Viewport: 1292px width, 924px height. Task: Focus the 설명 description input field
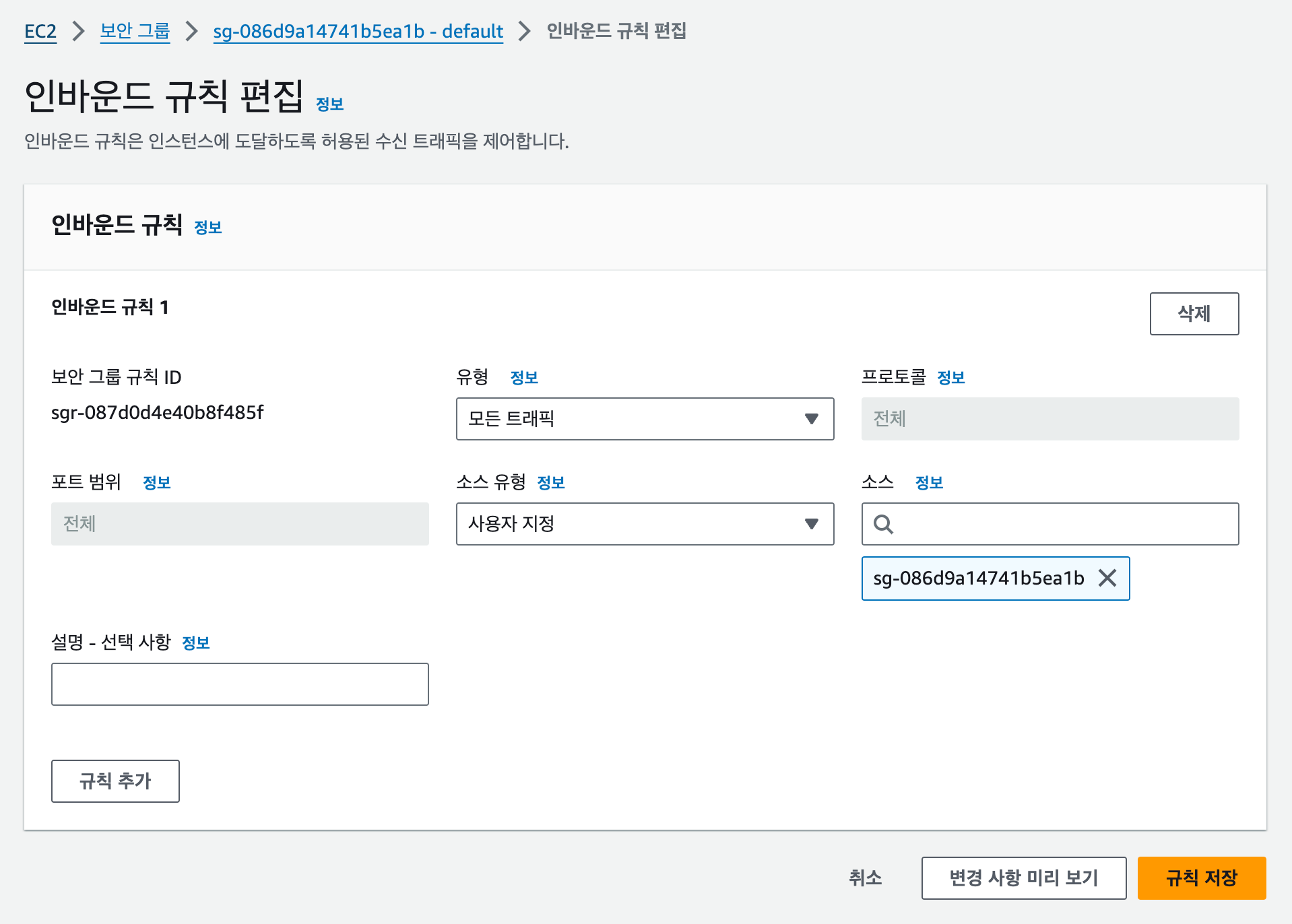pyautogui.click(x=240, y=684)
